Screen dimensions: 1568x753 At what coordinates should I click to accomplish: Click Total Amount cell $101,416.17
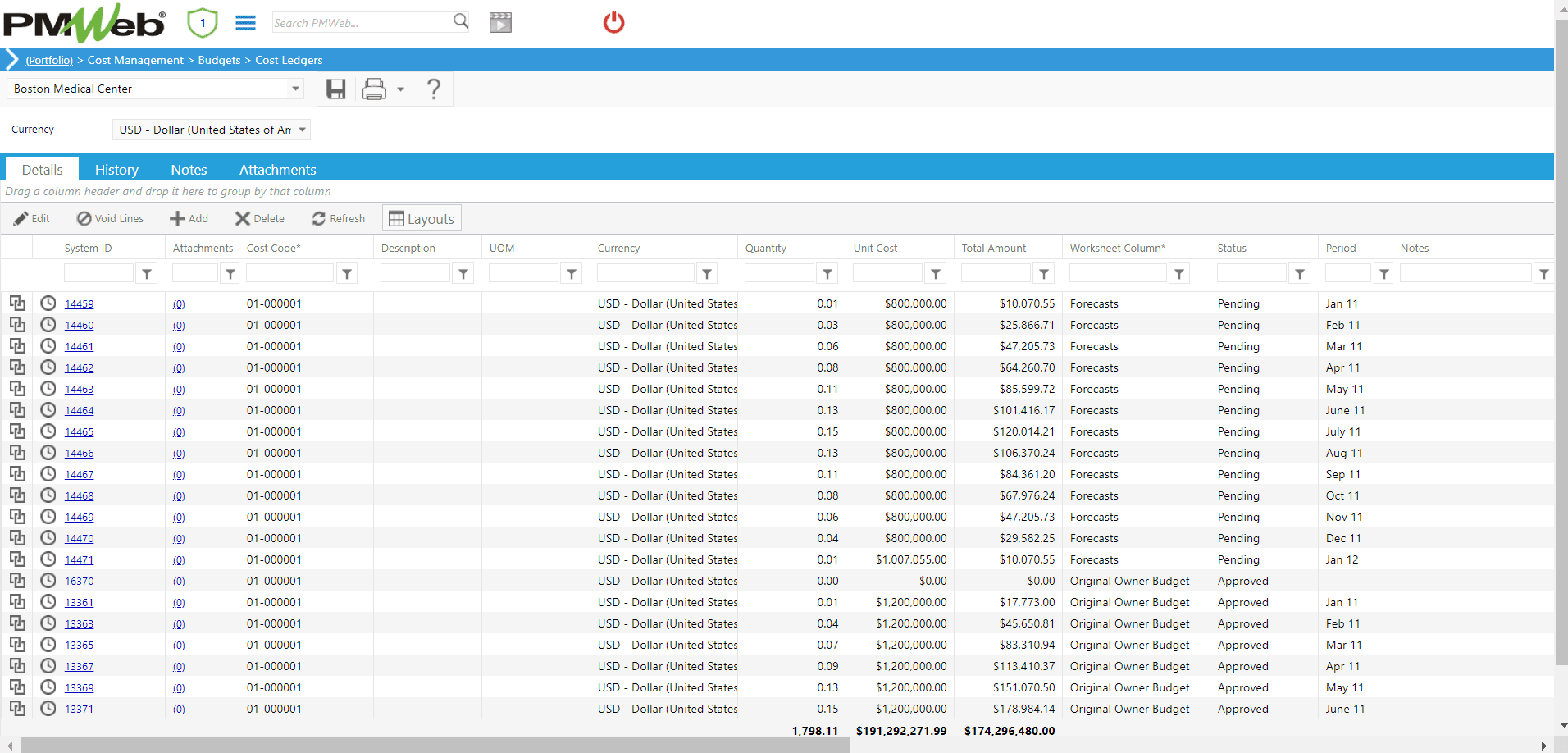pyautogui.click(x=1023, y=410)
